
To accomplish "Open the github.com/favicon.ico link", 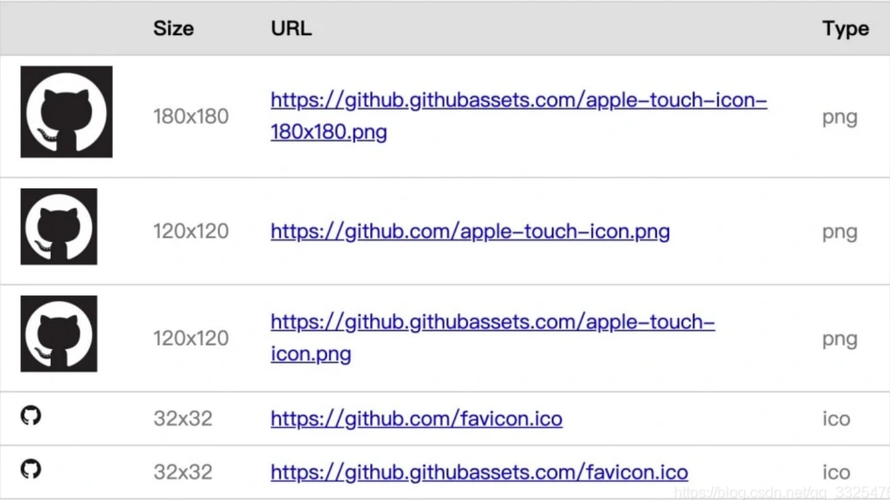I will [416, 418].
